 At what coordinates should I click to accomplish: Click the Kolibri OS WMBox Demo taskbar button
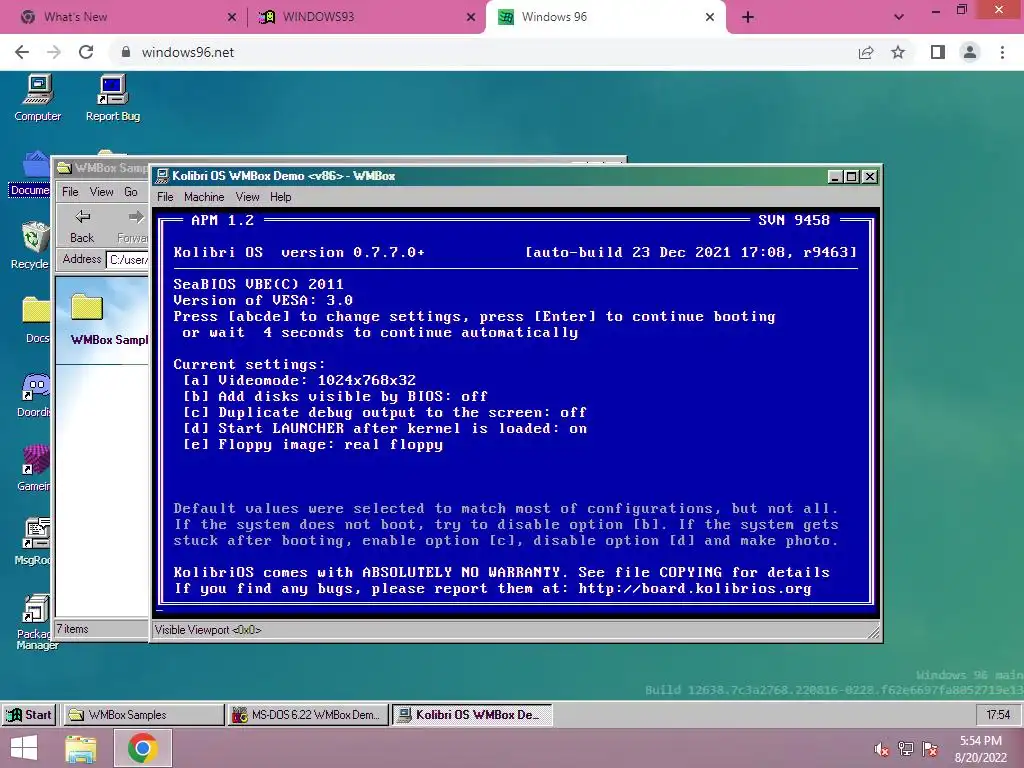(472, 714)
